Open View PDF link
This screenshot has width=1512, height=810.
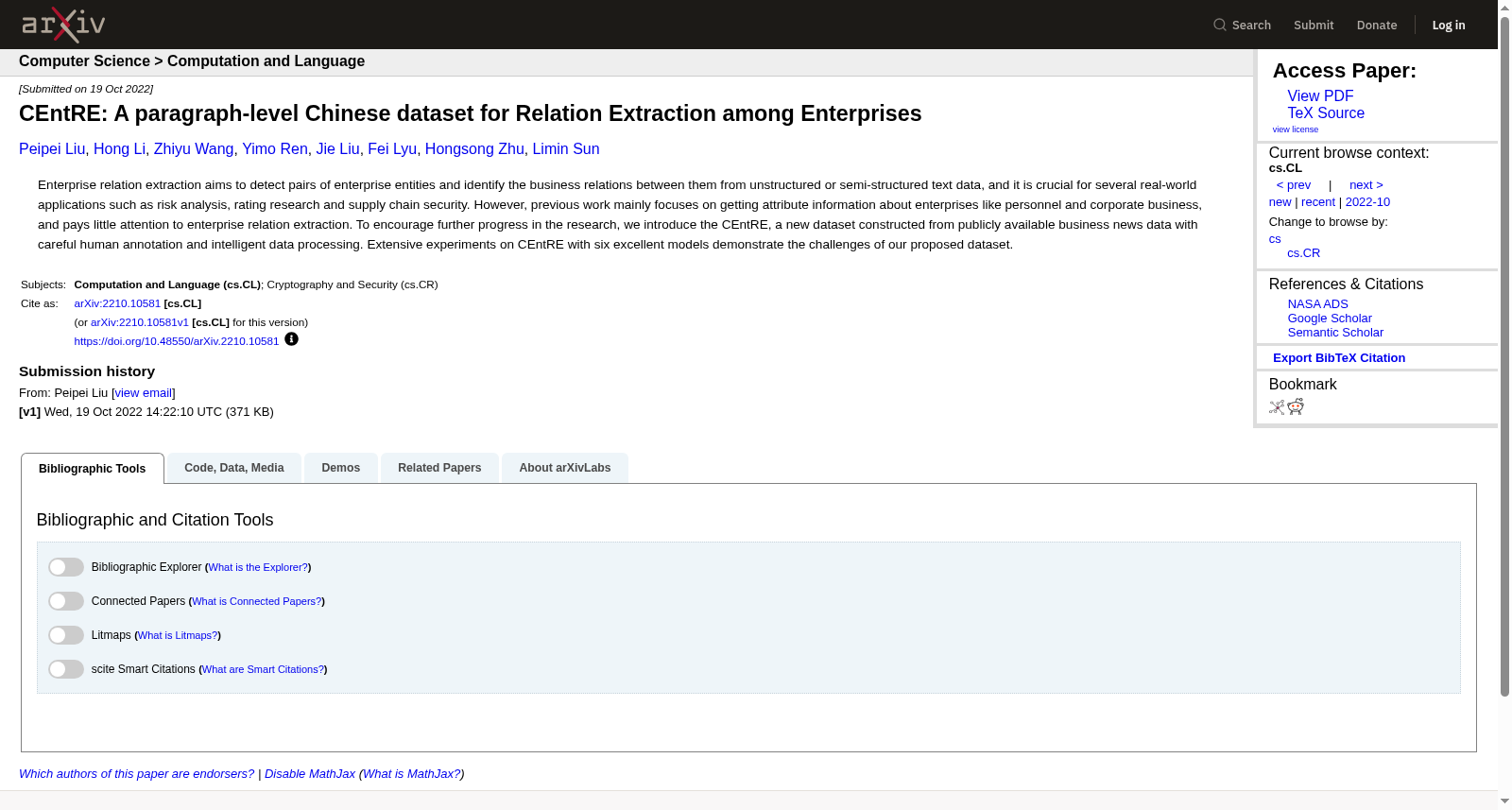click(1320, 96)
